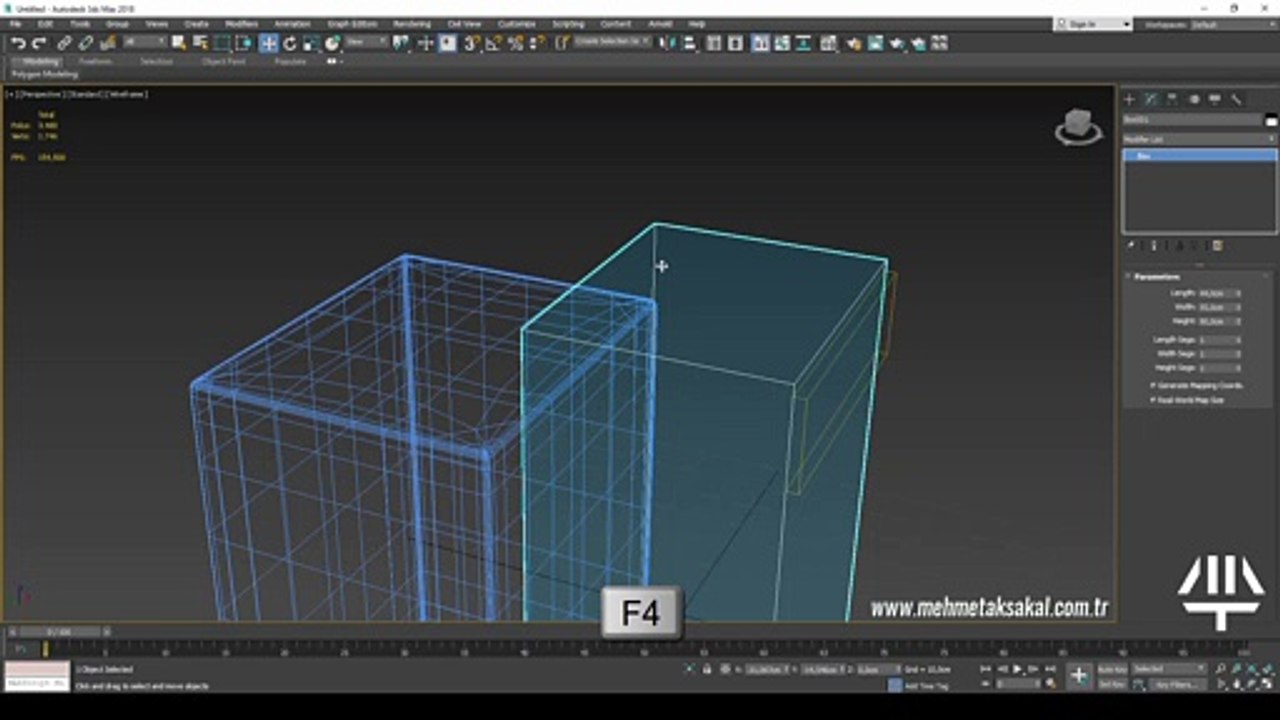Select the Unlink Selection tool

click(86, 43)
